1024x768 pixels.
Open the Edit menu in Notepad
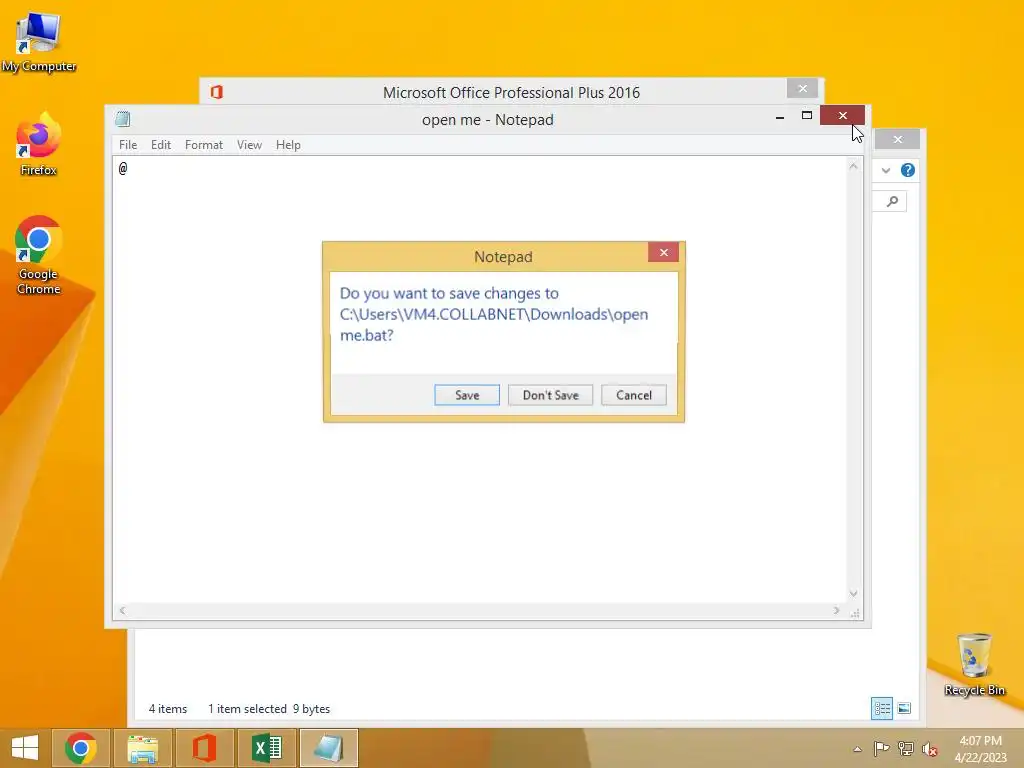(x=161, y=145)
